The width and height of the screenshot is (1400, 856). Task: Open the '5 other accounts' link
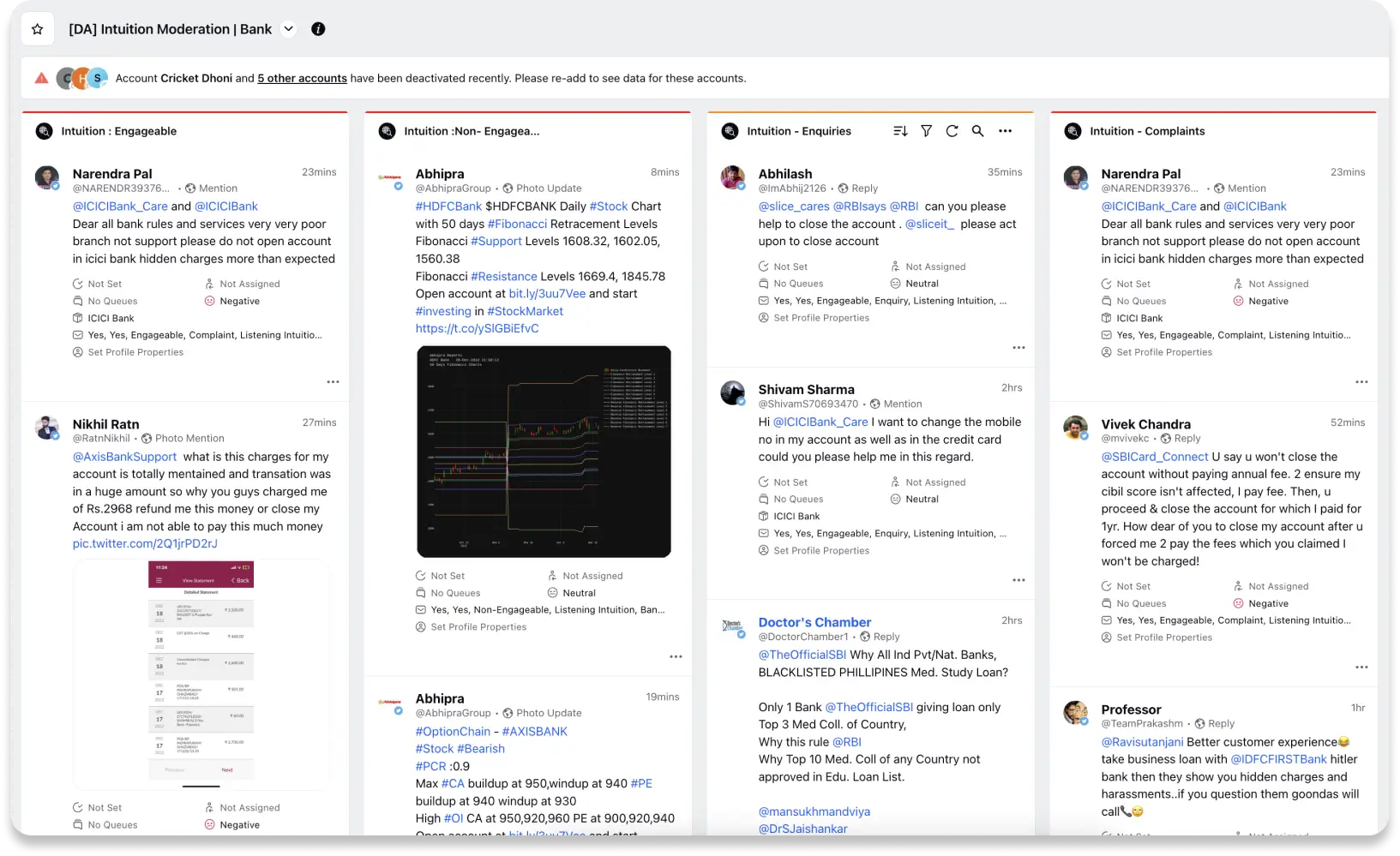click(x=302, y=78)
